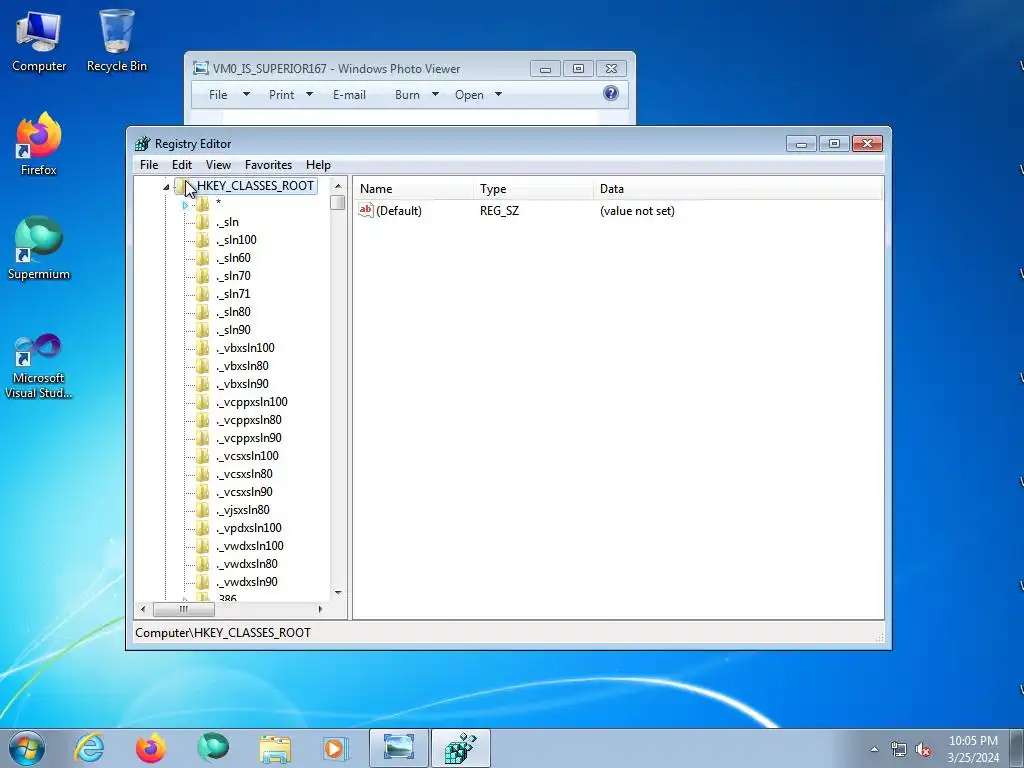1024x768 pixels.
Task: Click E-mail in Photo Viewer toolbar
Action: [349, 95]
